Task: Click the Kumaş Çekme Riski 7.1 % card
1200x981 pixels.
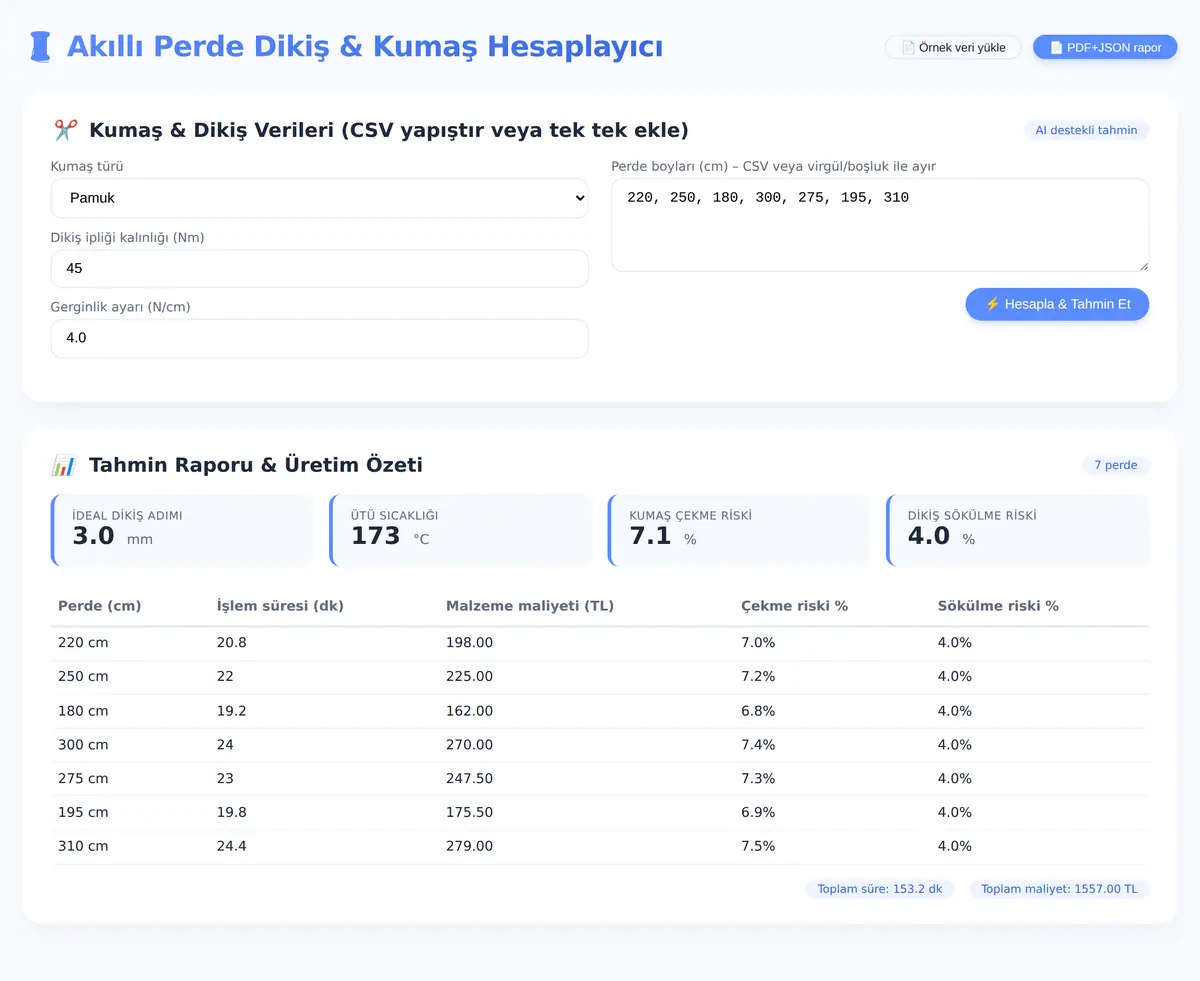Action: pos(739,530)
